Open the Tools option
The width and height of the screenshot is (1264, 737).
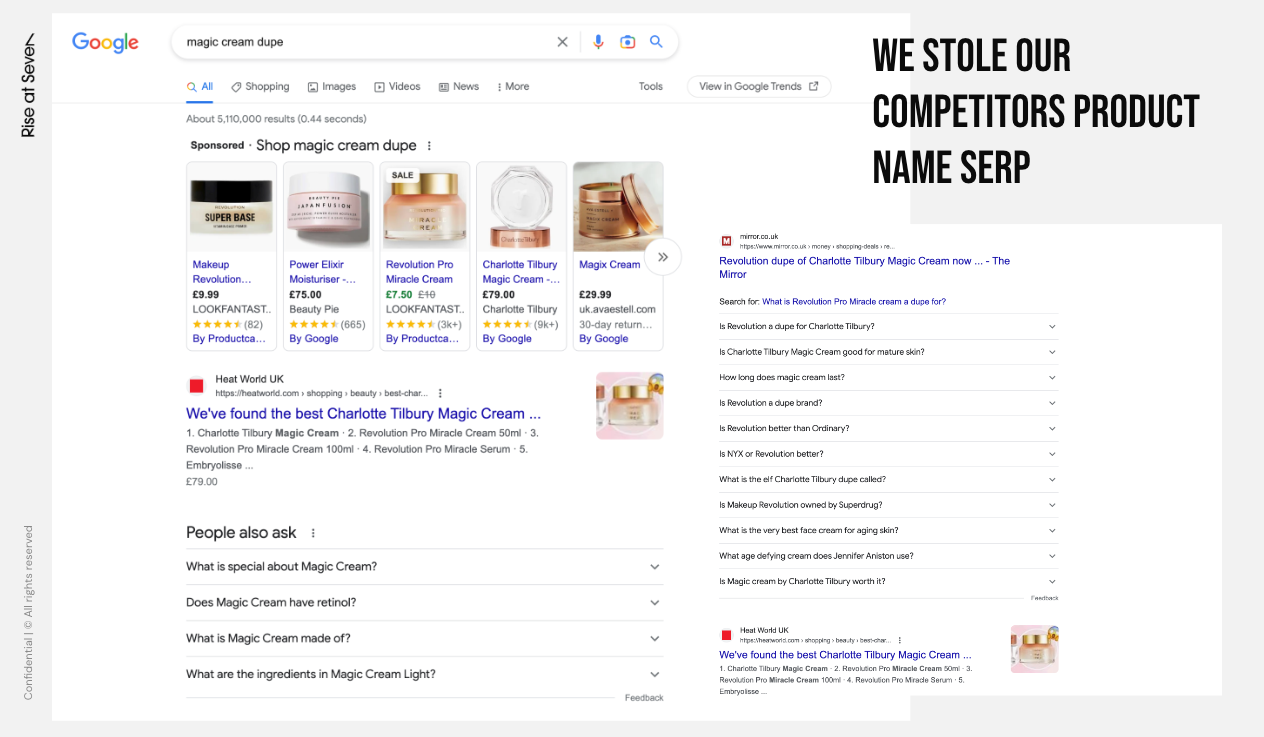tap(651, 87)
